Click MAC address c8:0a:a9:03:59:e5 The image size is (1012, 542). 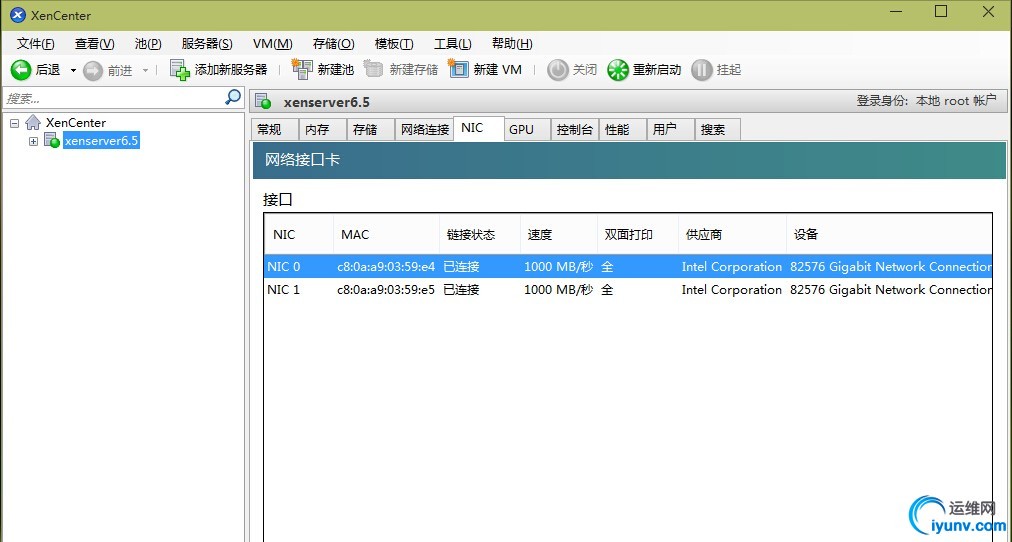pos(386,290)
